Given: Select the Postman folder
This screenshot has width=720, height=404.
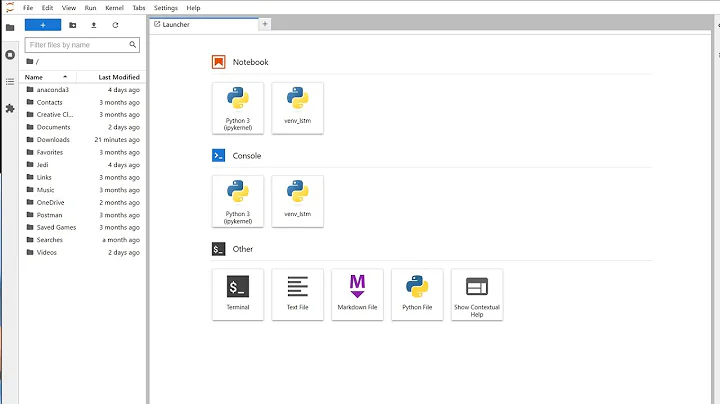Looking at the screenshot, I should [83, 215].
